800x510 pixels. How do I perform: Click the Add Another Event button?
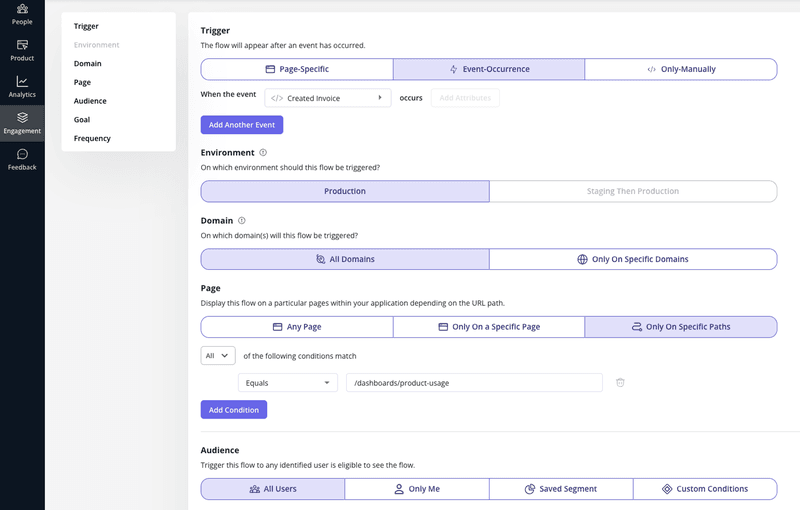[x=242, y=125]
